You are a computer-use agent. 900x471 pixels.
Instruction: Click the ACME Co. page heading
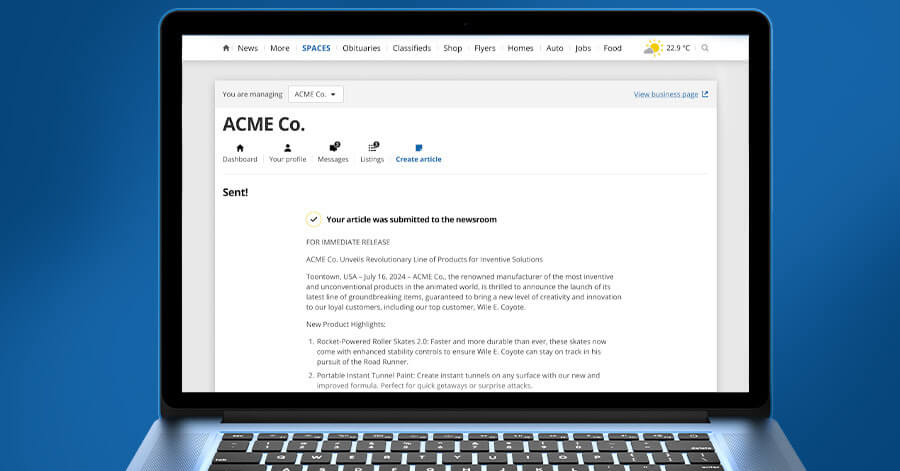(x=264, y=124)
